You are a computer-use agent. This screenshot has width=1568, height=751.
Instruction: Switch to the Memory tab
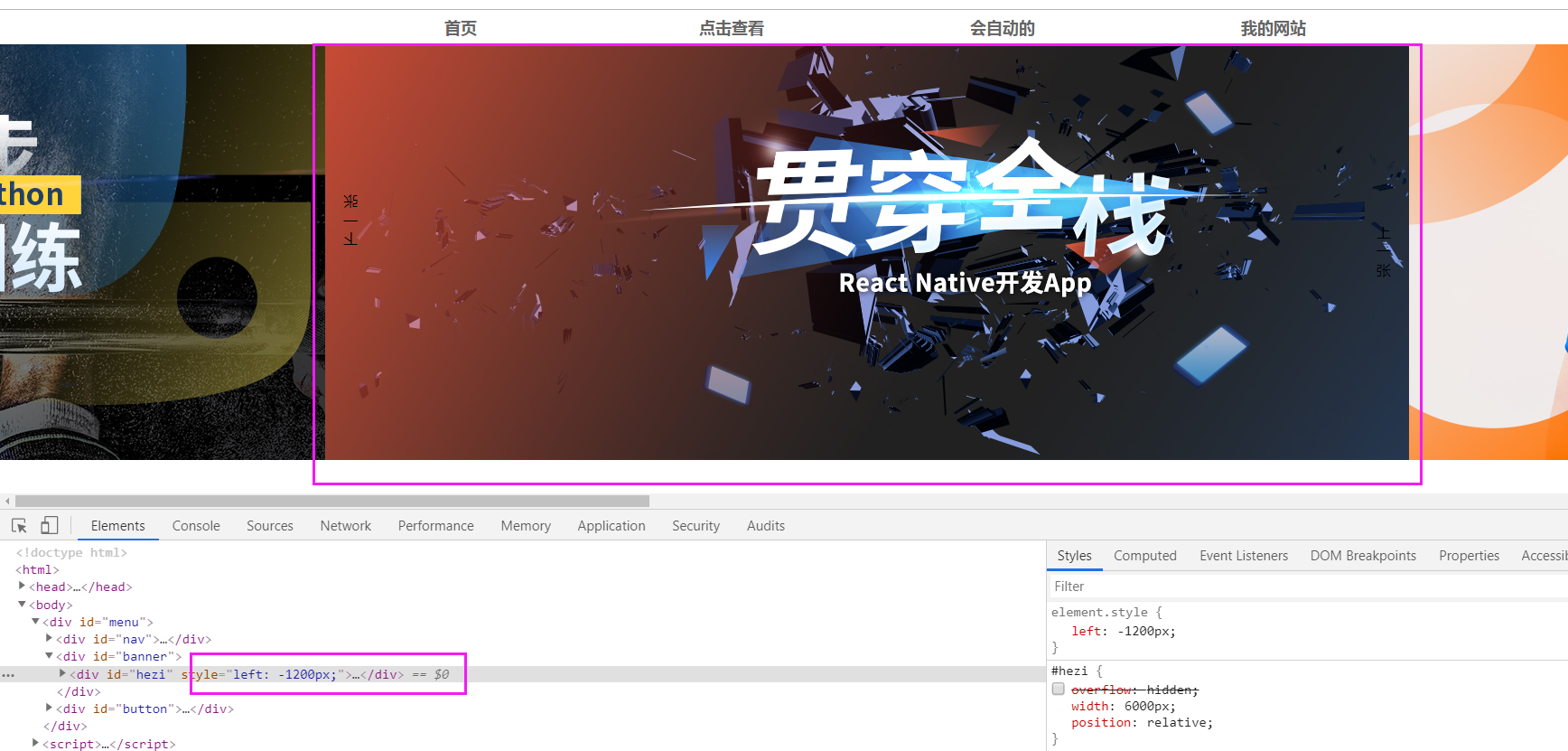point(526,526)
